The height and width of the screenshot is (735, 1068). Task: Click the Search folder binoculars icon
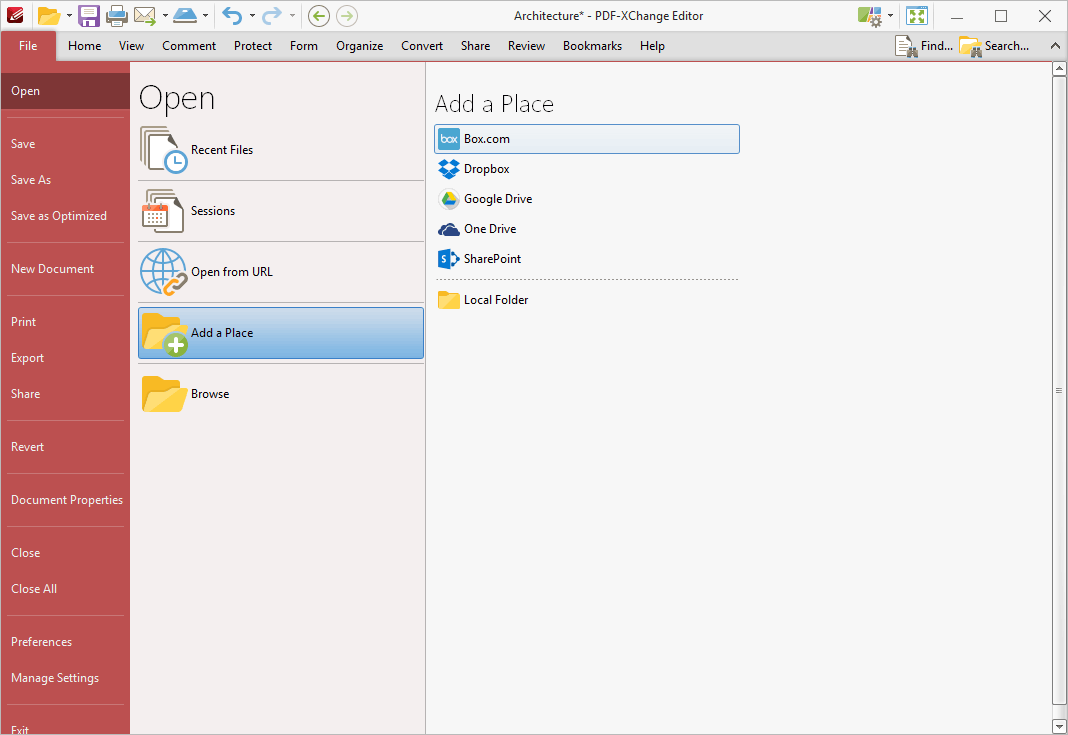pos(971,46)
